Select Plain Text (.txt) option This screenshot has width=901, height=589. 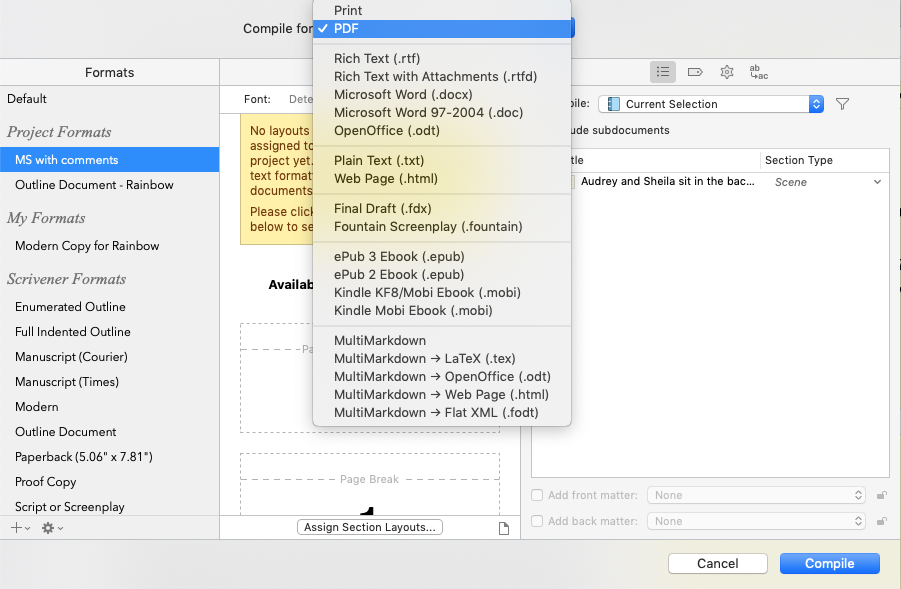[442, 160]
